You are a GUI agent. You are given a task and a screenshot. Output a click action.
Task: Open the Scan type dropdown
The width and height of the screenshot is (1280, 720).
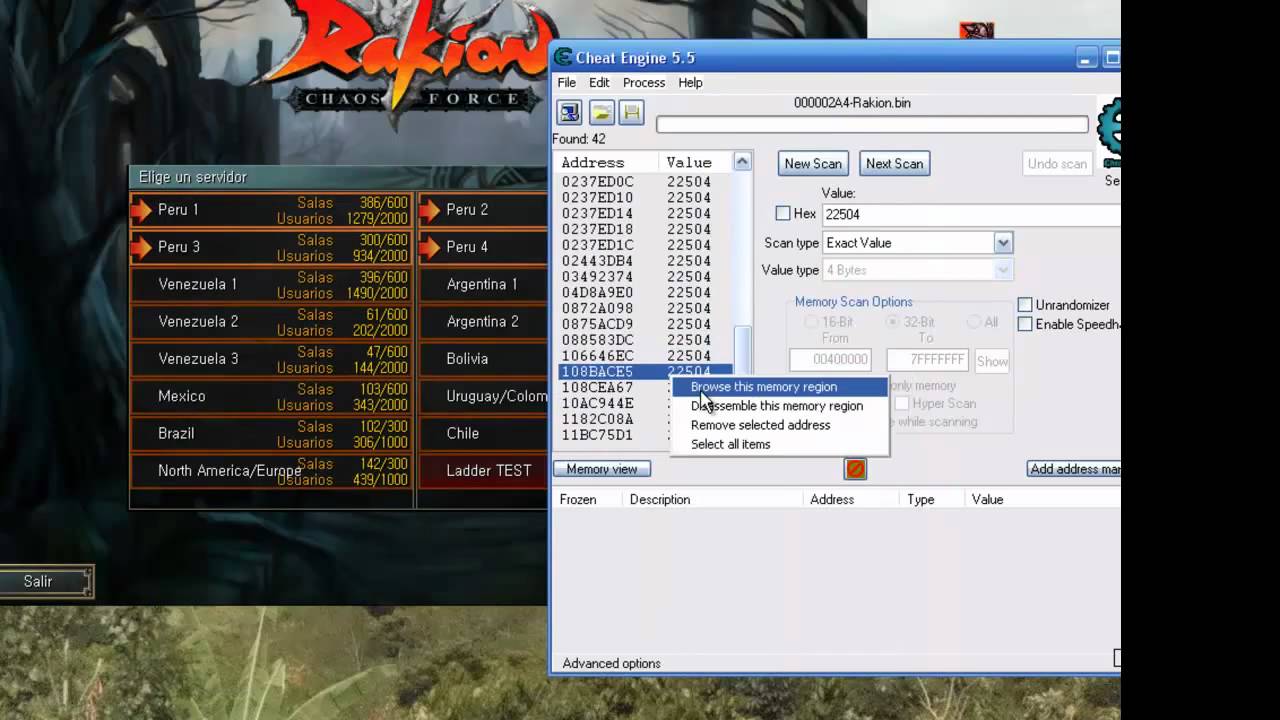pos(1003,243)
